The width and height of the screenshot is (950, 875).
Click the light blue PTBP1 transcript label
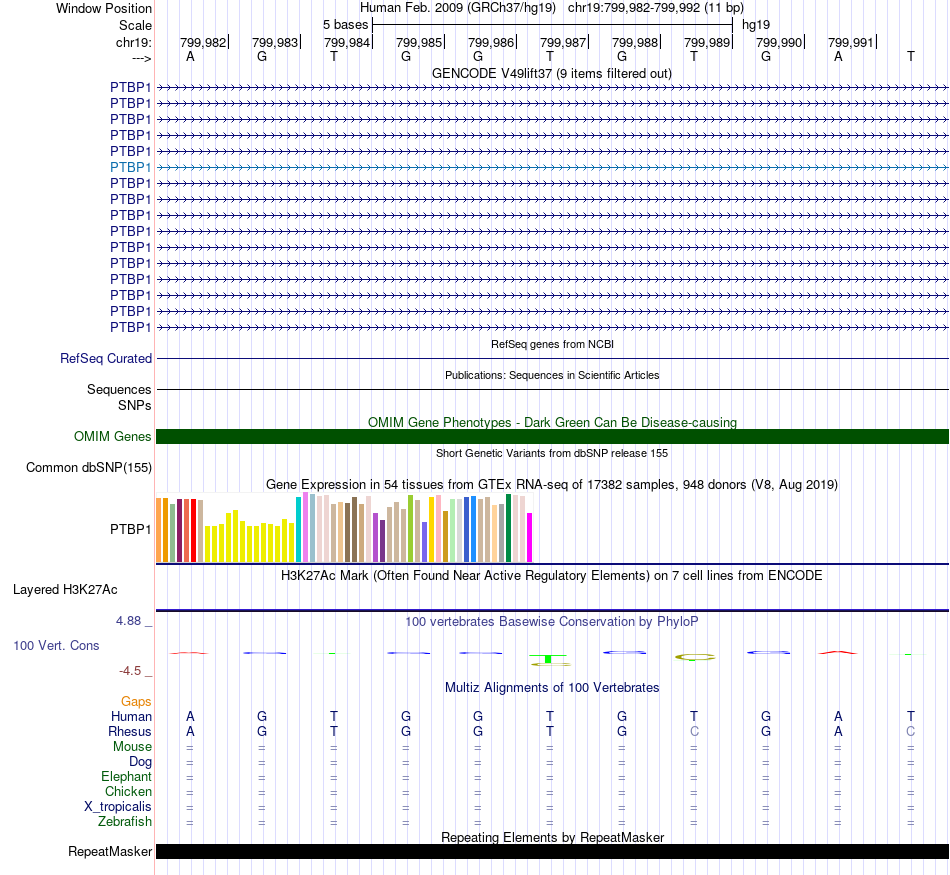[x=130, y=167]
